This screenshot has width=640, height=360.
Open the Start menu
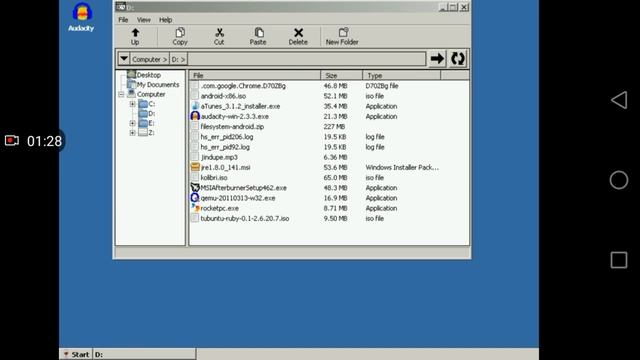(76, 354)
